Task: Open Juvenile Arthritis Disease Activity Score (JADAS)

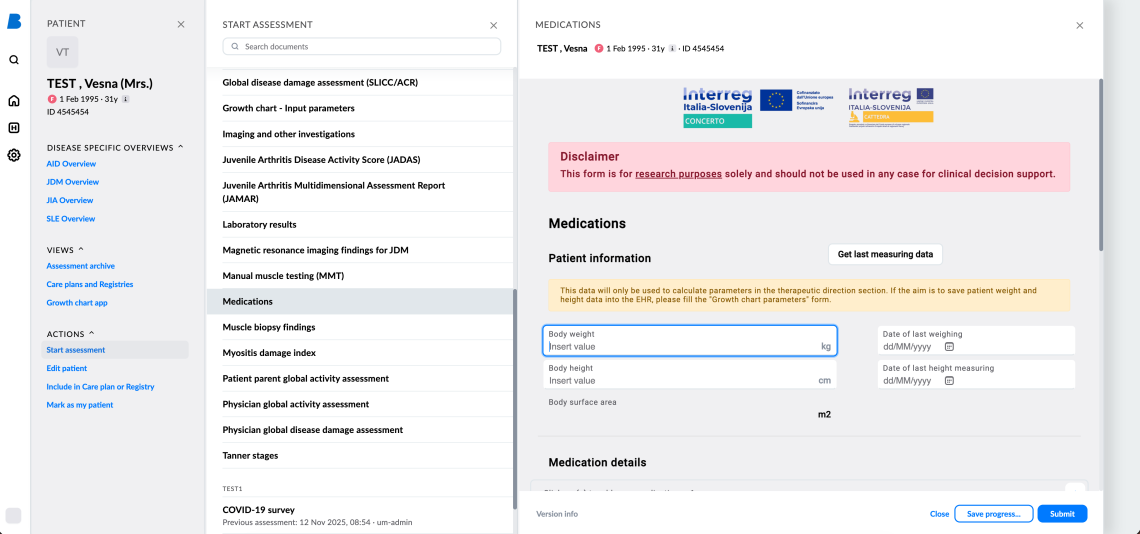Action: pos(360,160)
